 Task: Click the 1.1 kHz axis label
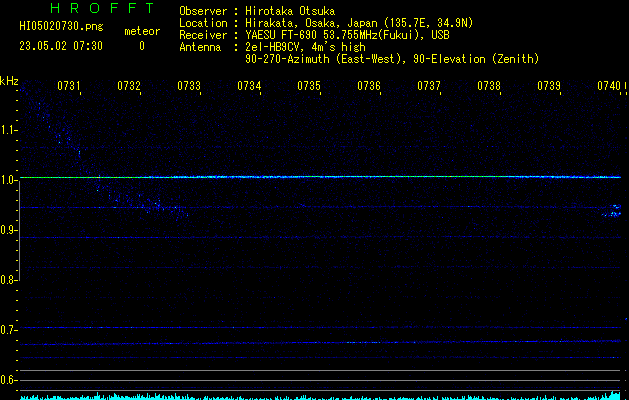pyautogui.click(x=8, y=130)
